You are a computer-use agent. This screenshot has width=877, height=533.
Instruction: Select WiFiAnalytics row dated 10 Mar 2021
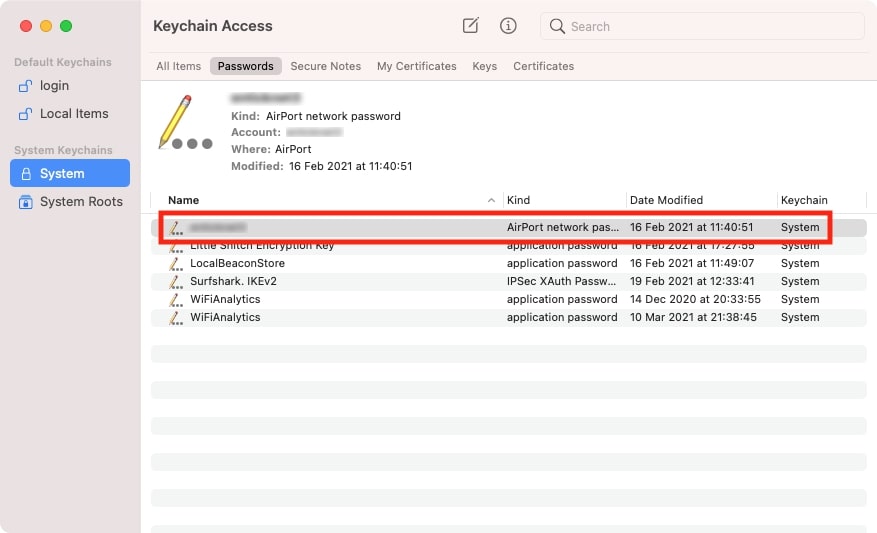[x=508, y=317]
